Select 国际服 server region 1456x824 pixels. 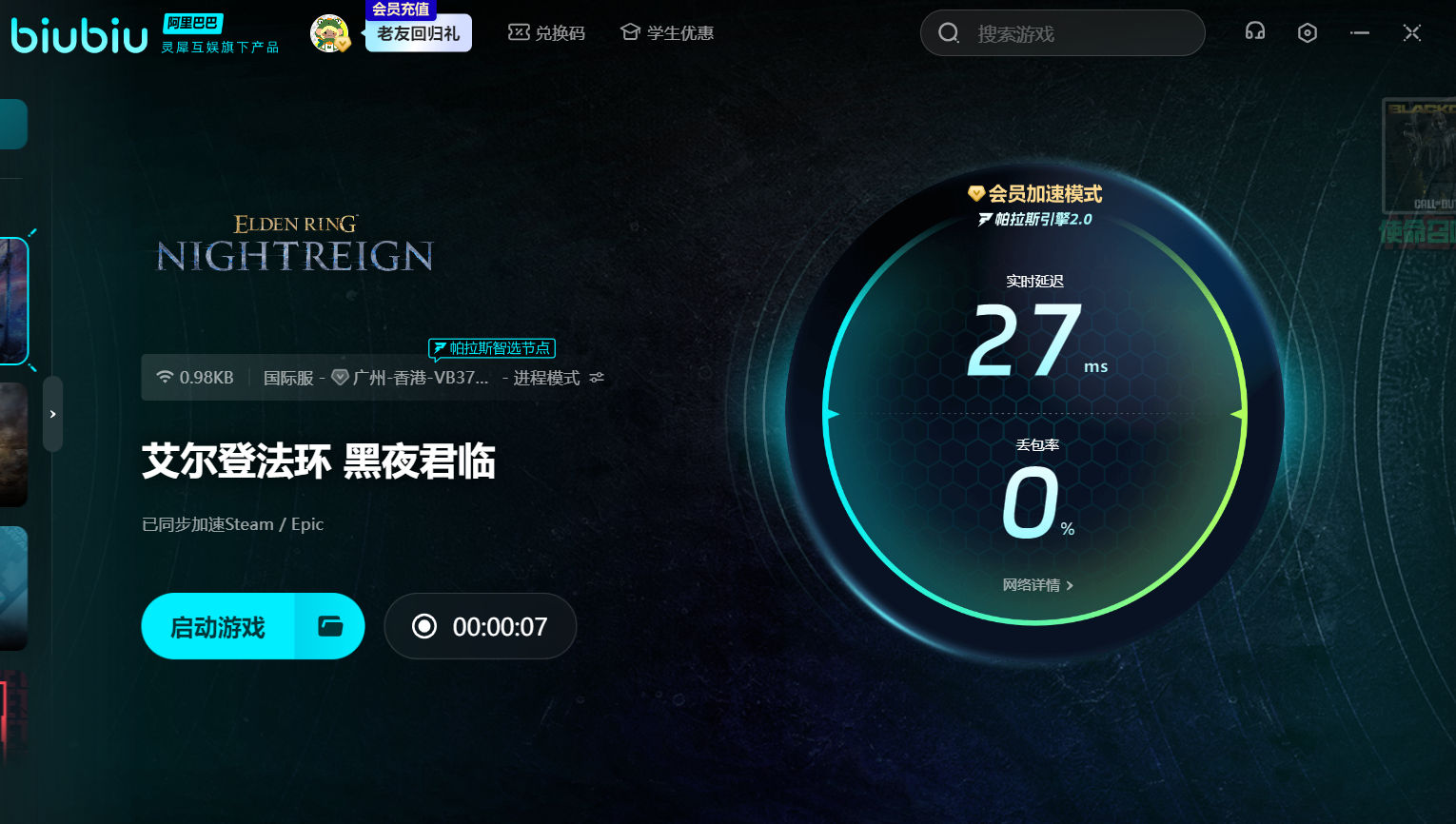tap(288, 378)
